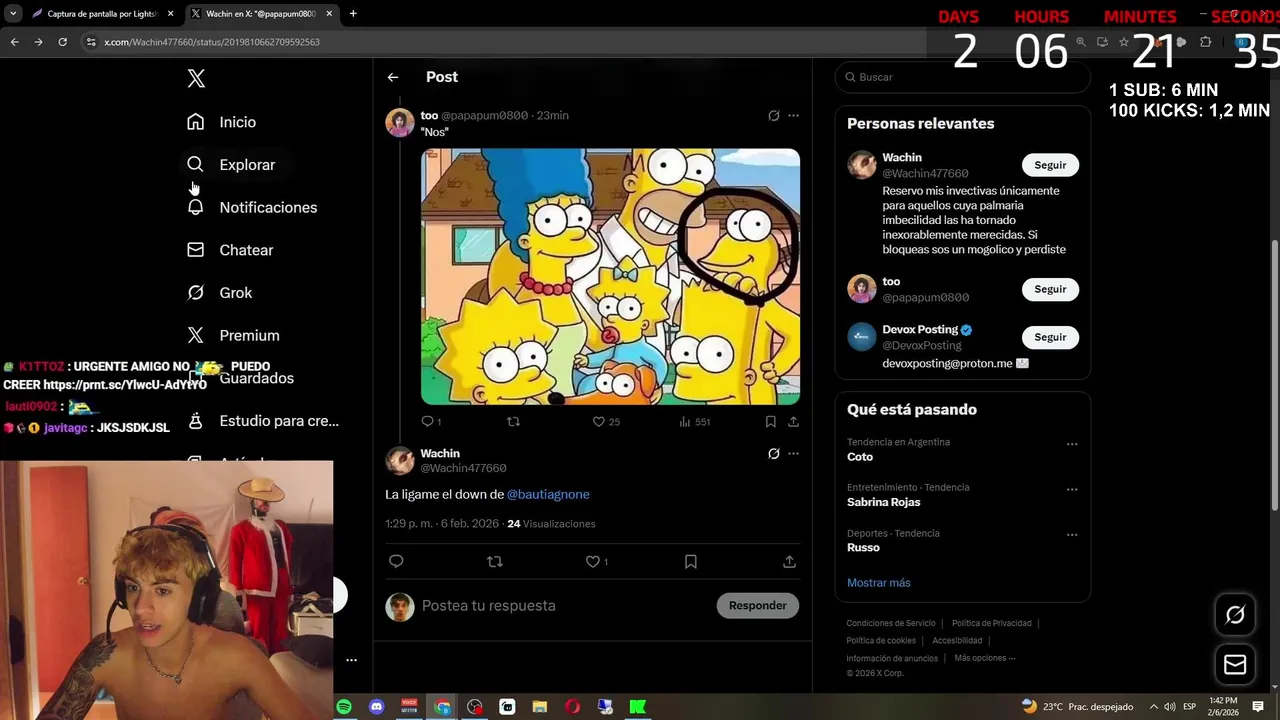Reload the page in Chrome
Viewport: 1280px width, 720px height.
(62, 42)
